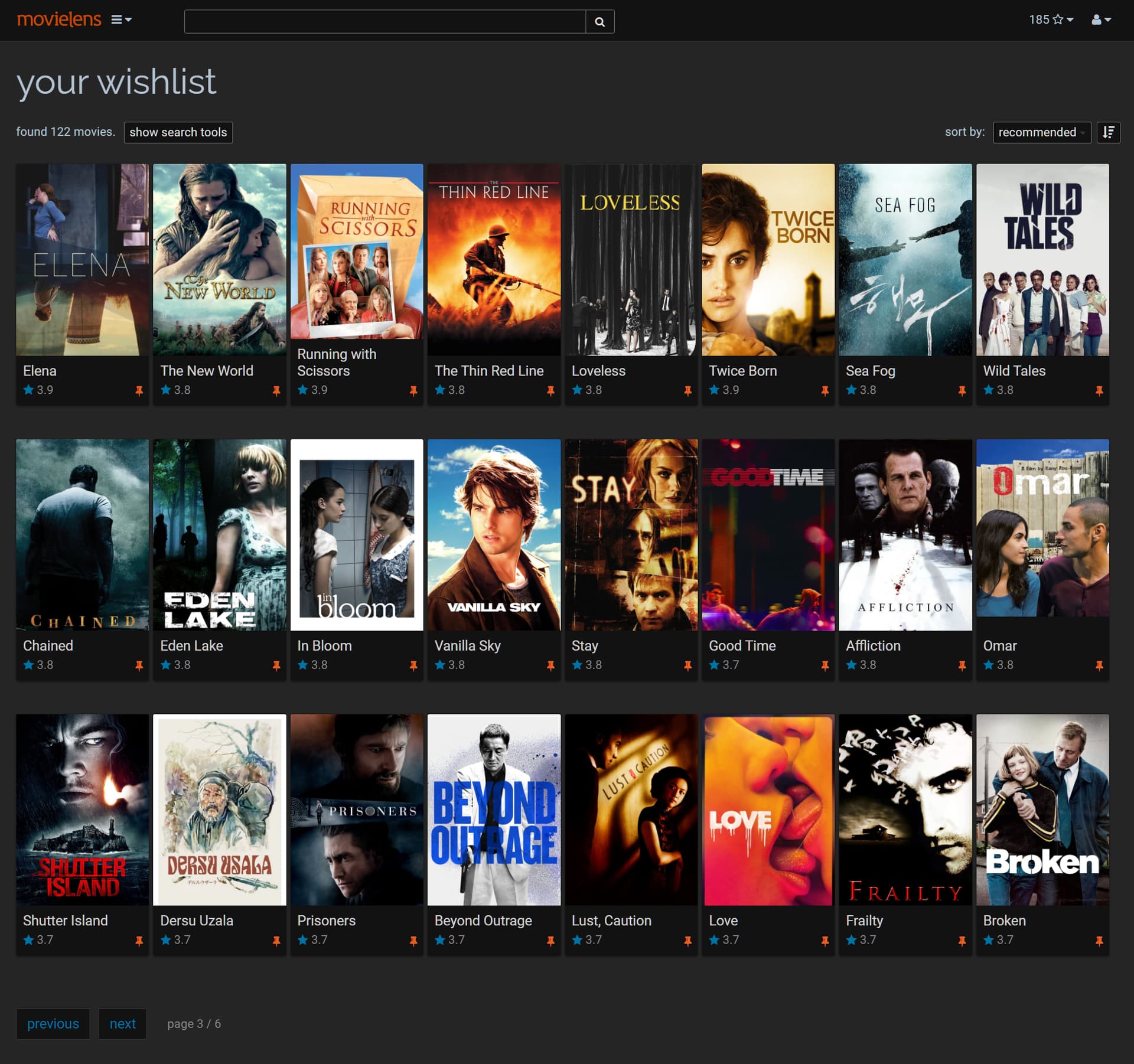Toggle wishlist pin on Wild Tales
1134x1064 pixels.
(x=1099, y=390)
